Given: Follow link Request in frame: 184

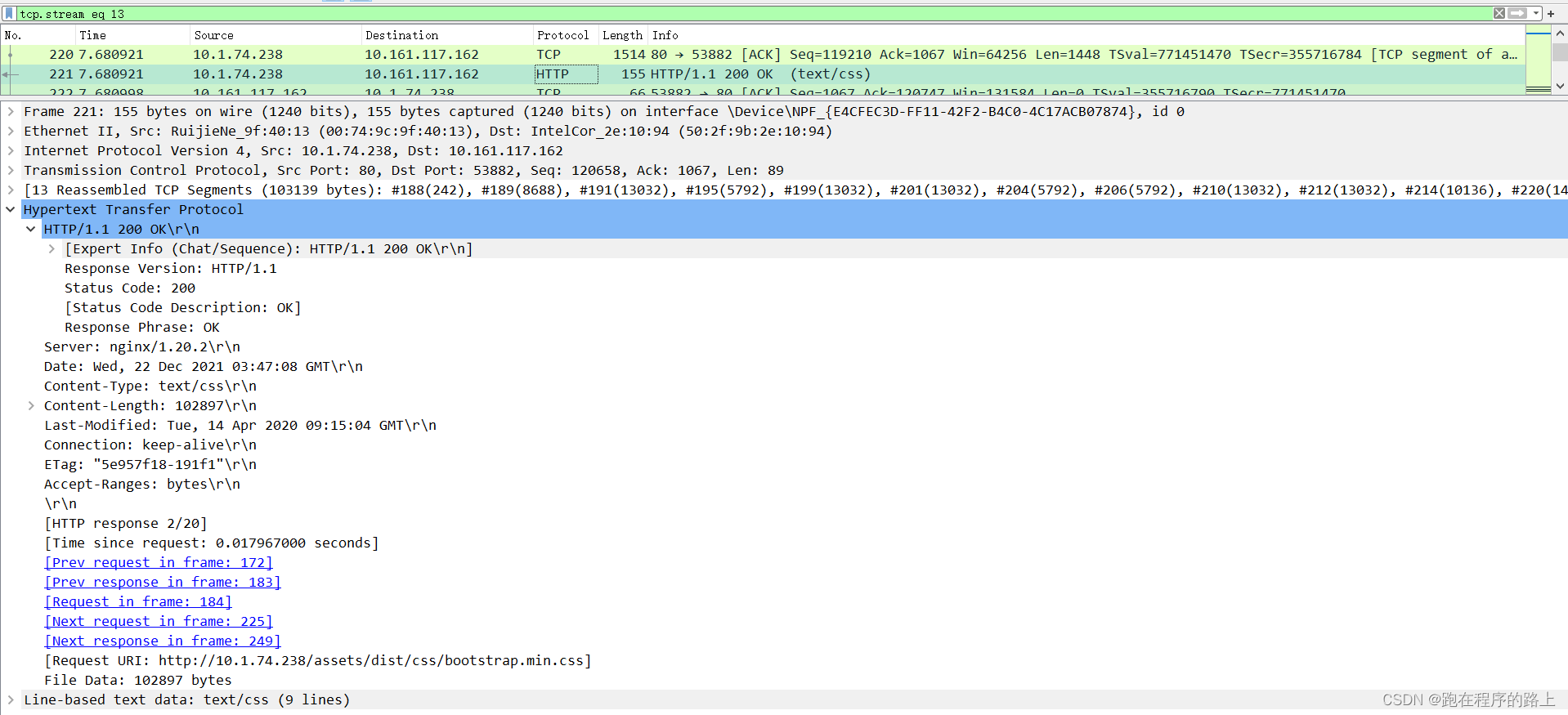Looking at the screenshot, I should point(138,602).
